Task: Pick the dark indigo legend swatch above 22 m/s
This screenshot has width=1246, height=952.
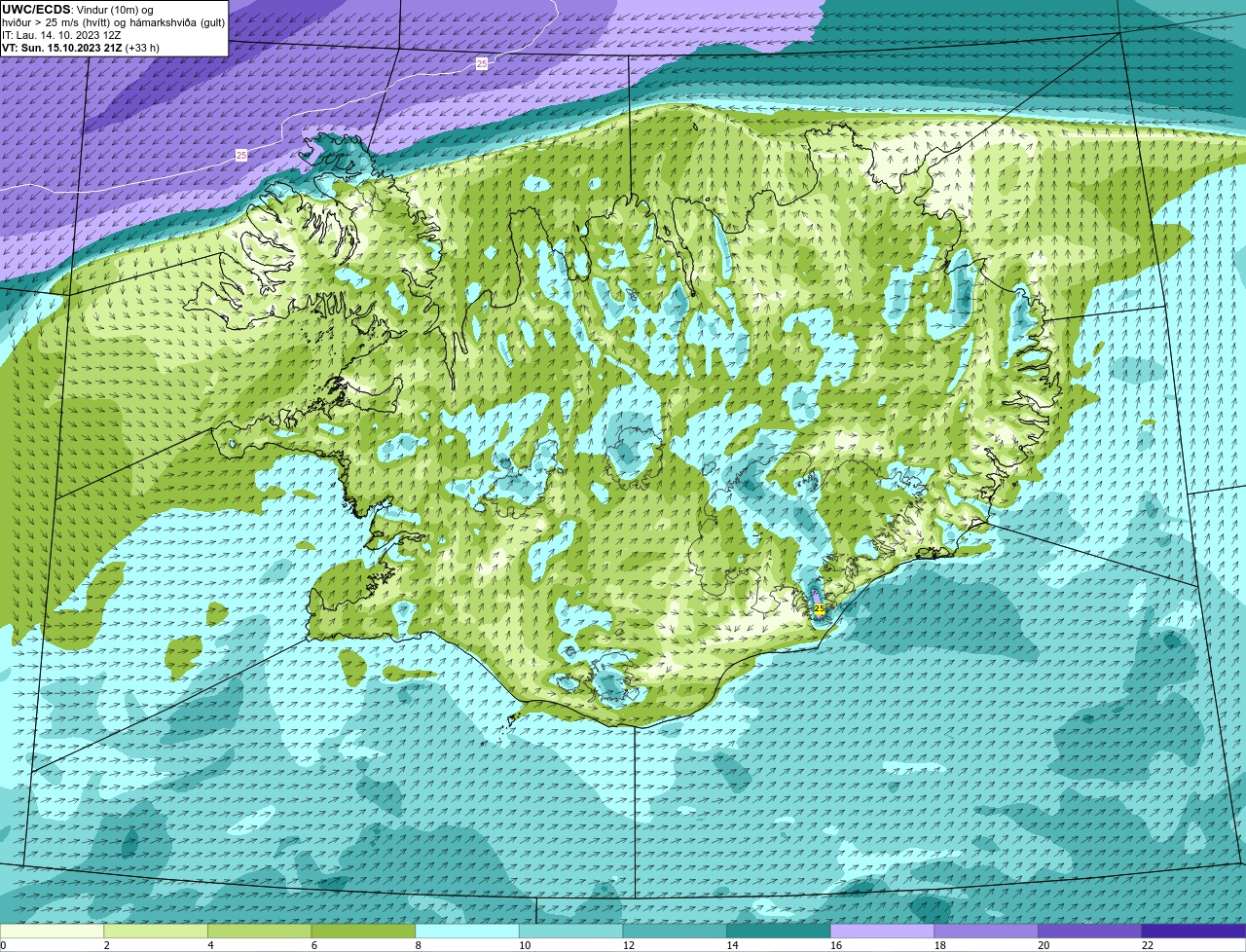Action: point(1193,931)
